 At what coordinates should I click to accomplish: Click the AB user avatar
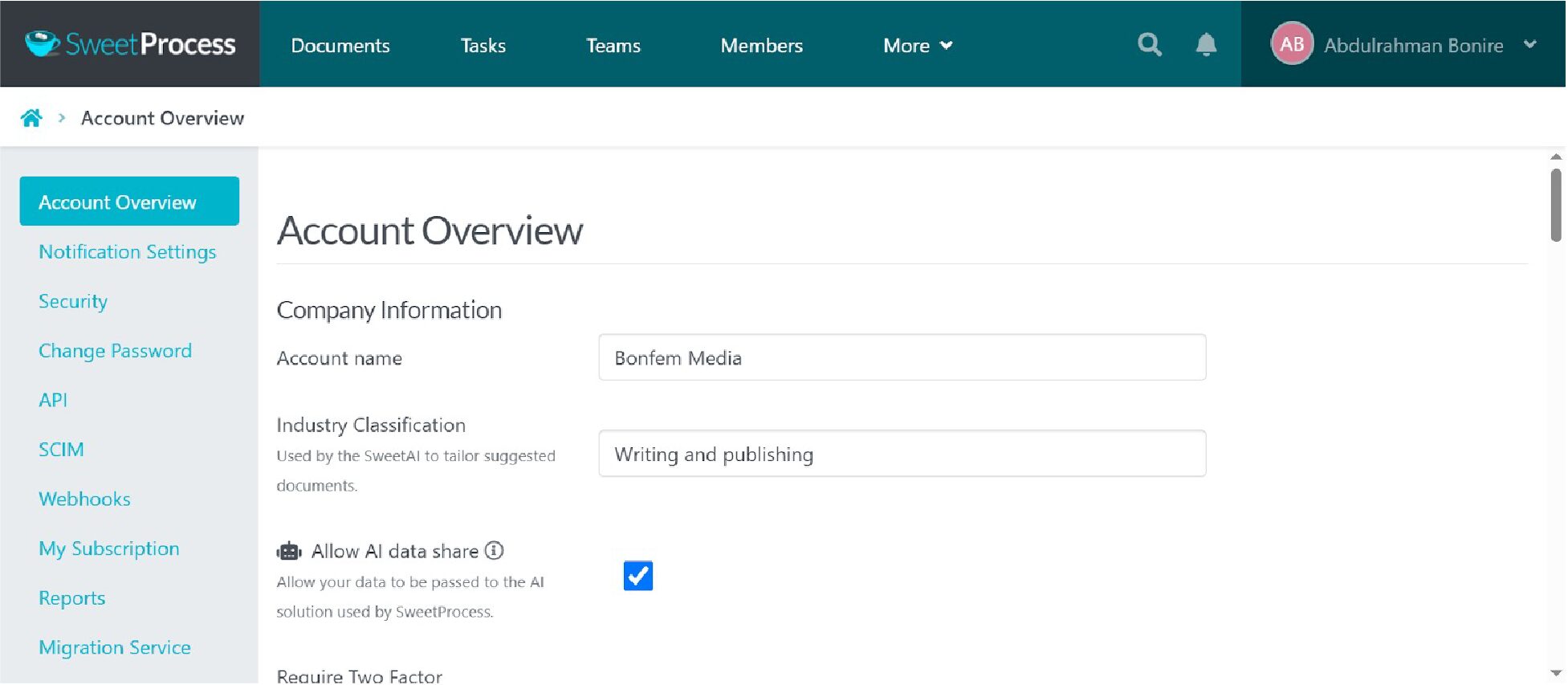[1292, 44]
